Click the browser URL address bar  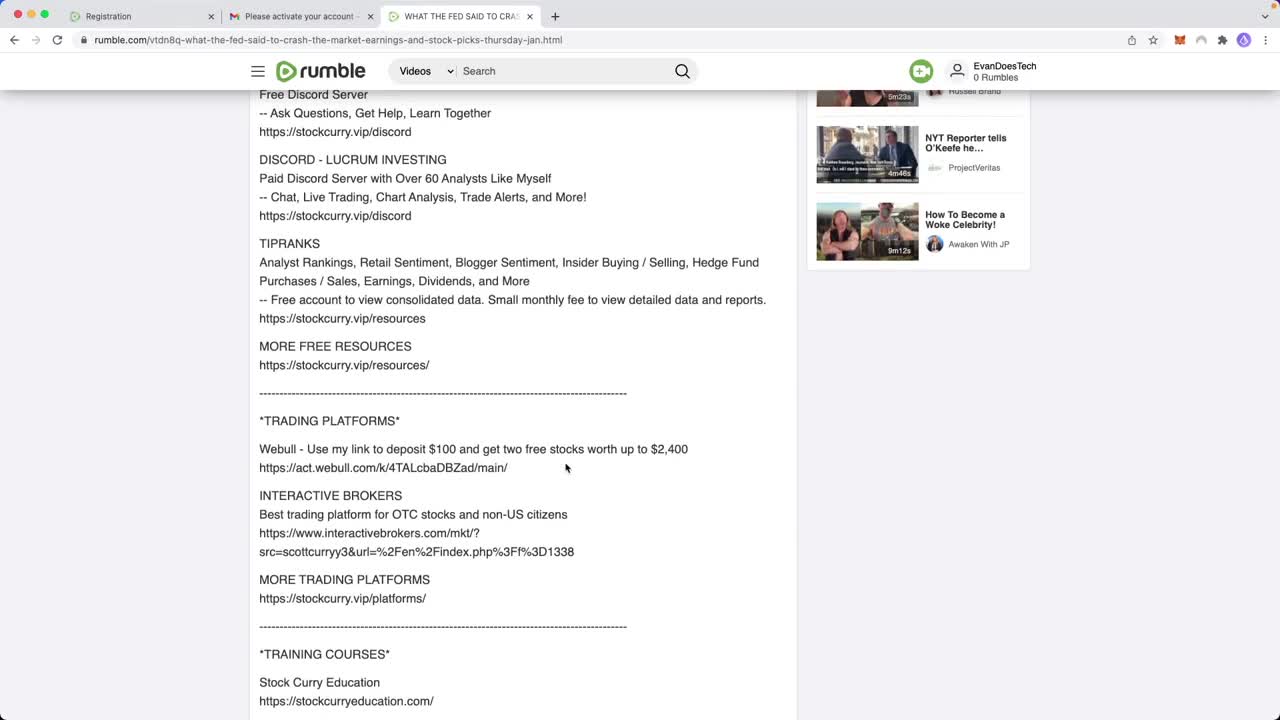point(600,40)
